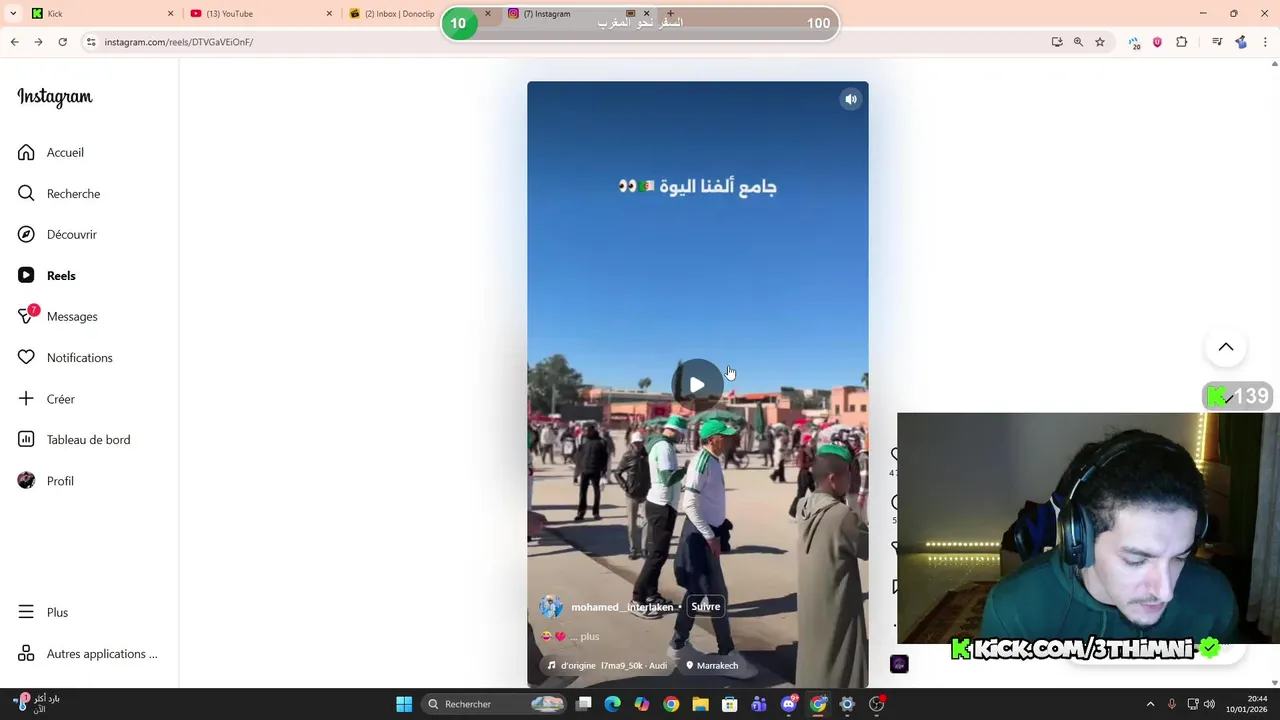Screen dimensions: 1280x720
Task: Open the Recherche search panel
Action: pos(58,193)
